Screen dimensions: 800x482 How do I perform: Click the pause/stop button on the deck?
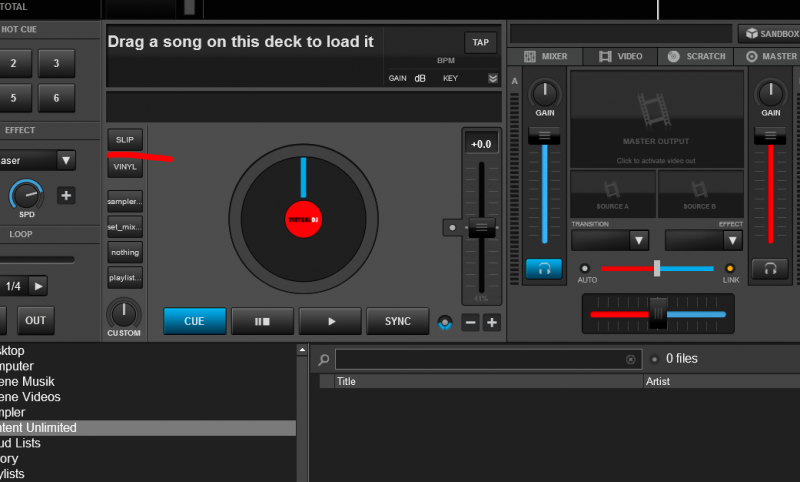click(x=262, y=321)
